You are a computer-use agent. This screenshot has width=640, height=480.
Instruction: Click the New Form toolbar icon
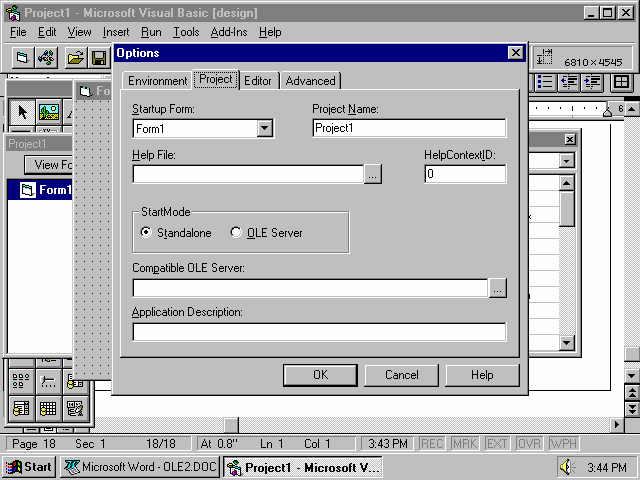[x=22, y=58]
